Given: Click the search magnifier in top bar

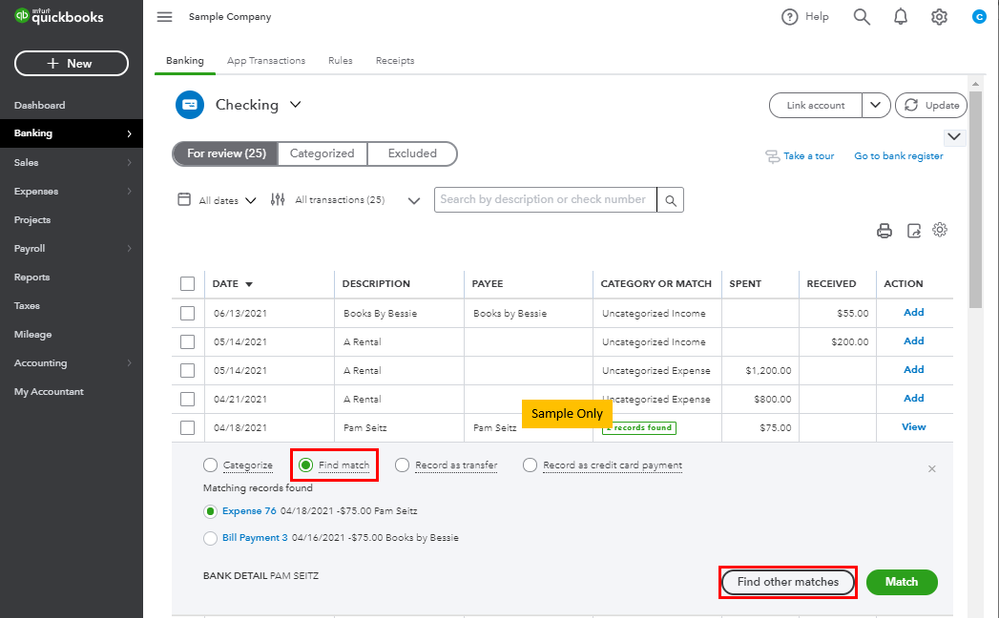Looking at the screenshot, I should [x=861, y=17].
